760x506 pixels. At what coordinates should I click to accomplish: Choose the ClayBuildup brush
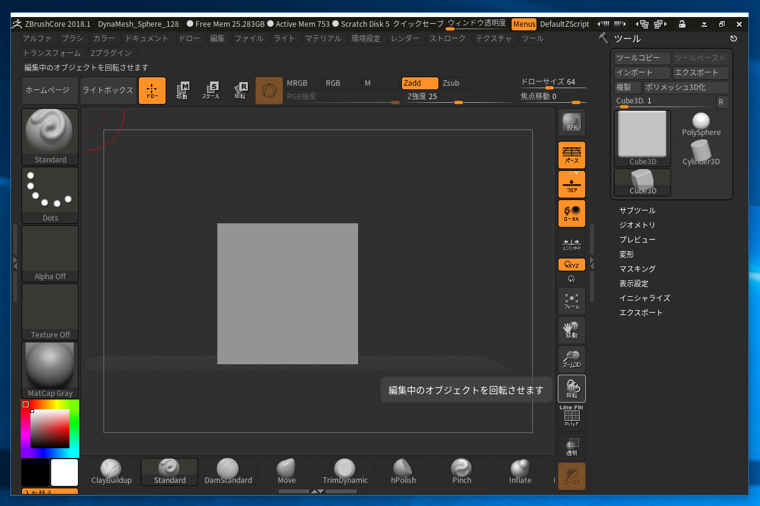coord(111,472)
